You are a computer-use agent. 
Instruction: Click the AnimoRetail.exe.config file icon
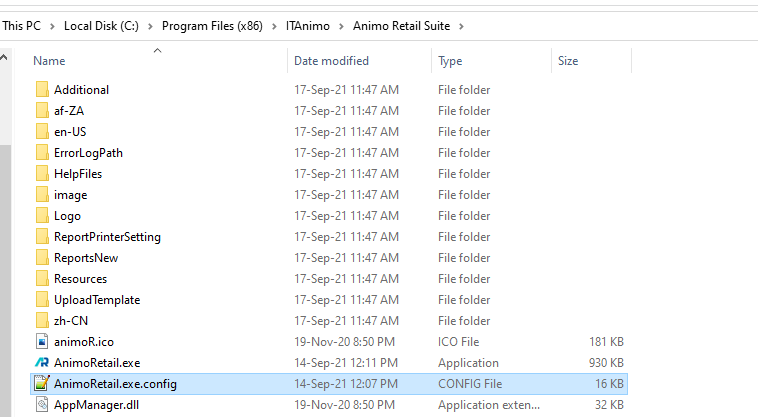(x=42, y=384)
